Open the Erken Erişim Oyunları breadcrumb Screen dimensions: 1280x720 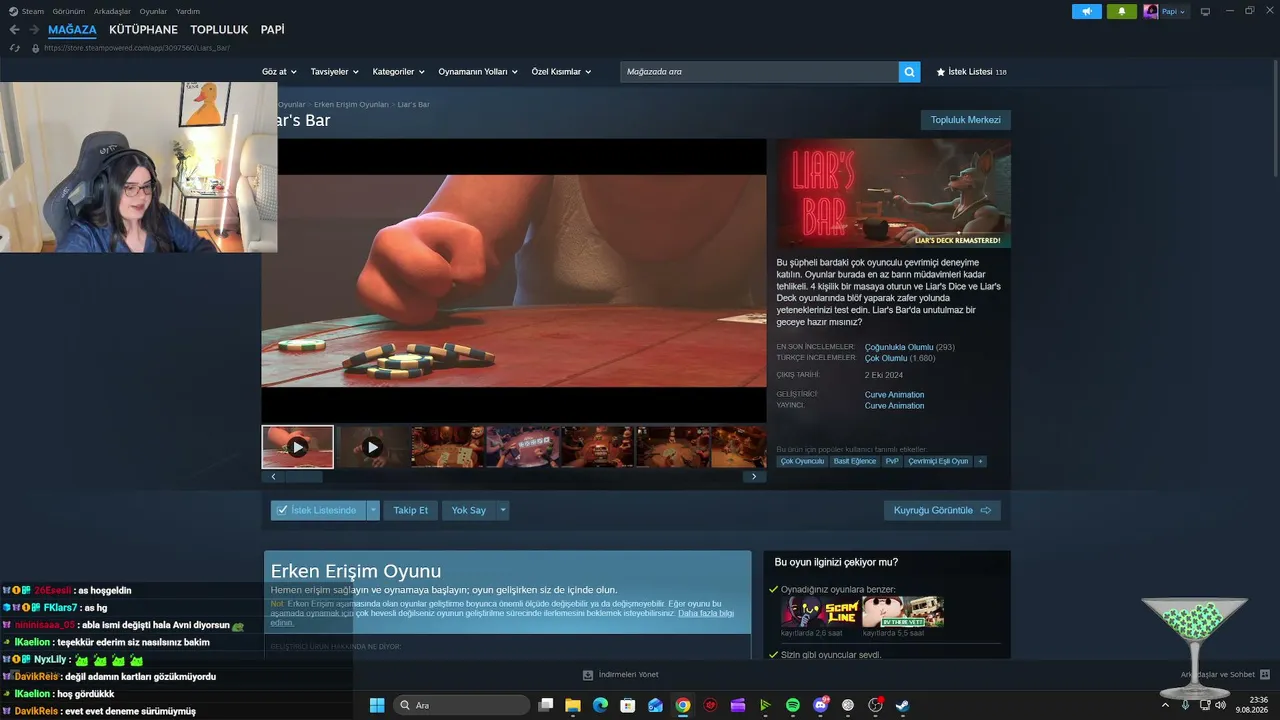(x=351, y=105)
